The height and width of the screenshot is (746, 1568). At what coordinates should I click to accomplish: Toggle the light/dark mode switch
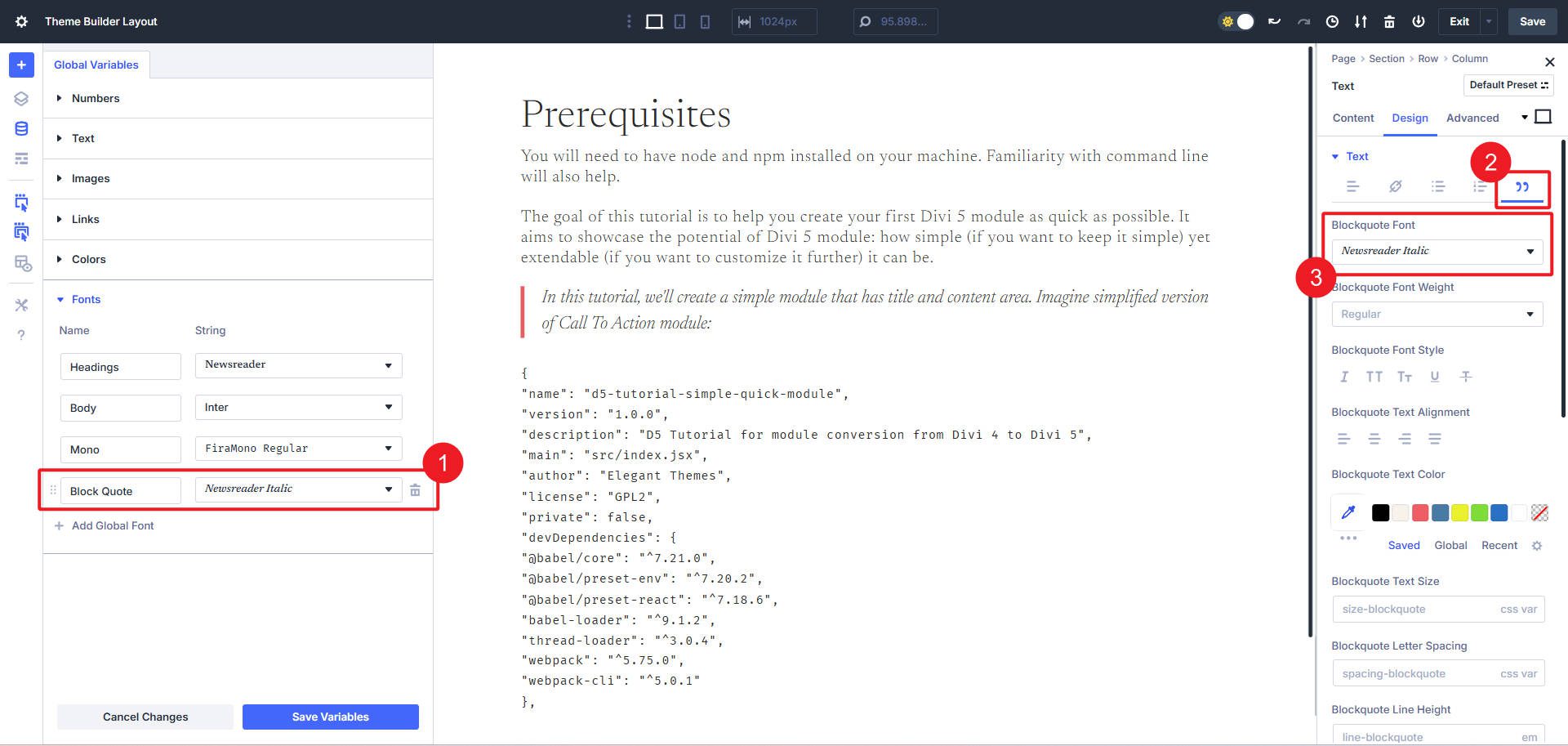point(1236,22)
